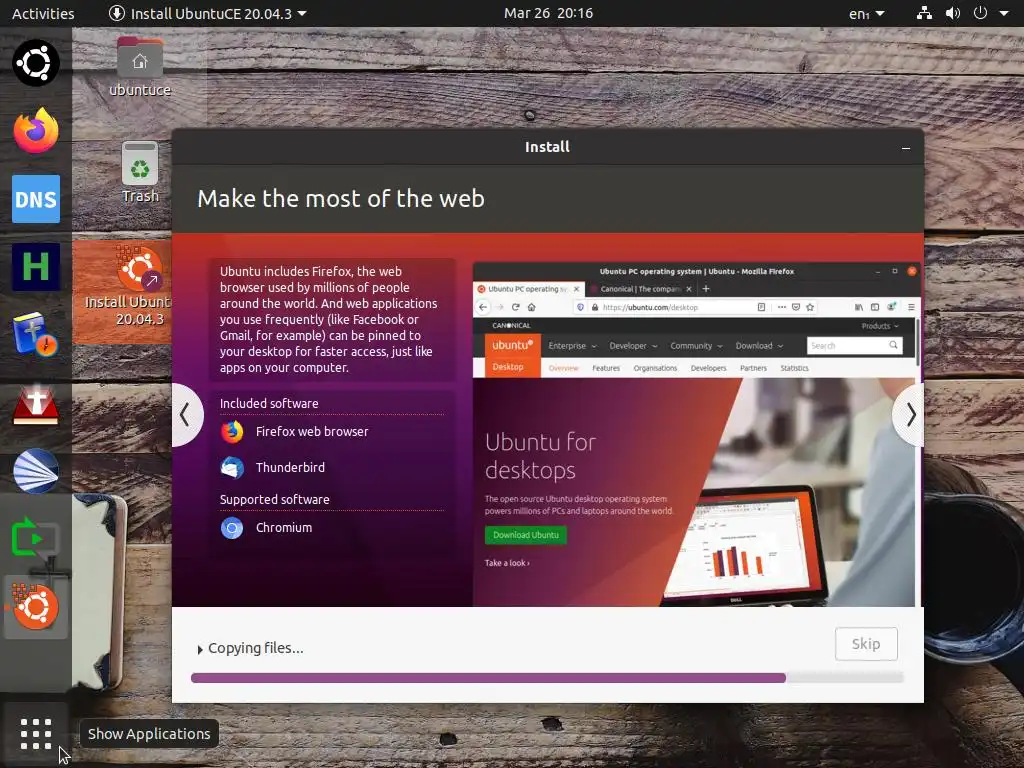Go to next slide with right arrow

point(910,415)
